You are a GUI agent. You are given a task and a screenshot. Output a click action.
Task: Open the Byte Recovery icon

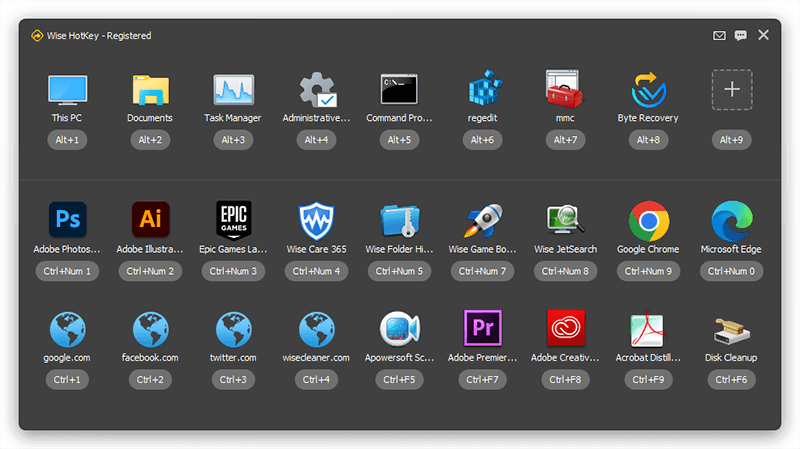tap(648, 90)
